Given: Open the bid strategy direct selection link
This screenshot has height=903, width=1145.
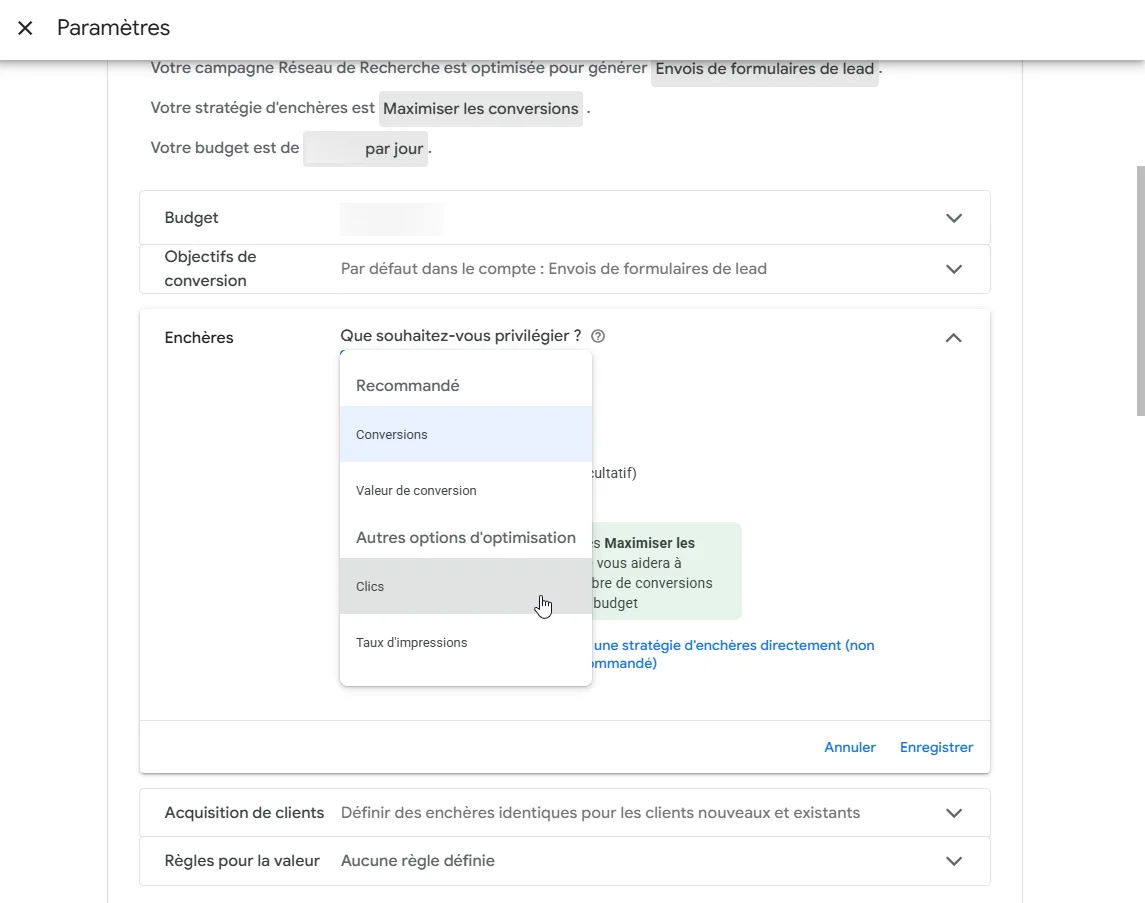Looking at the screenshot, I should 733,654.
